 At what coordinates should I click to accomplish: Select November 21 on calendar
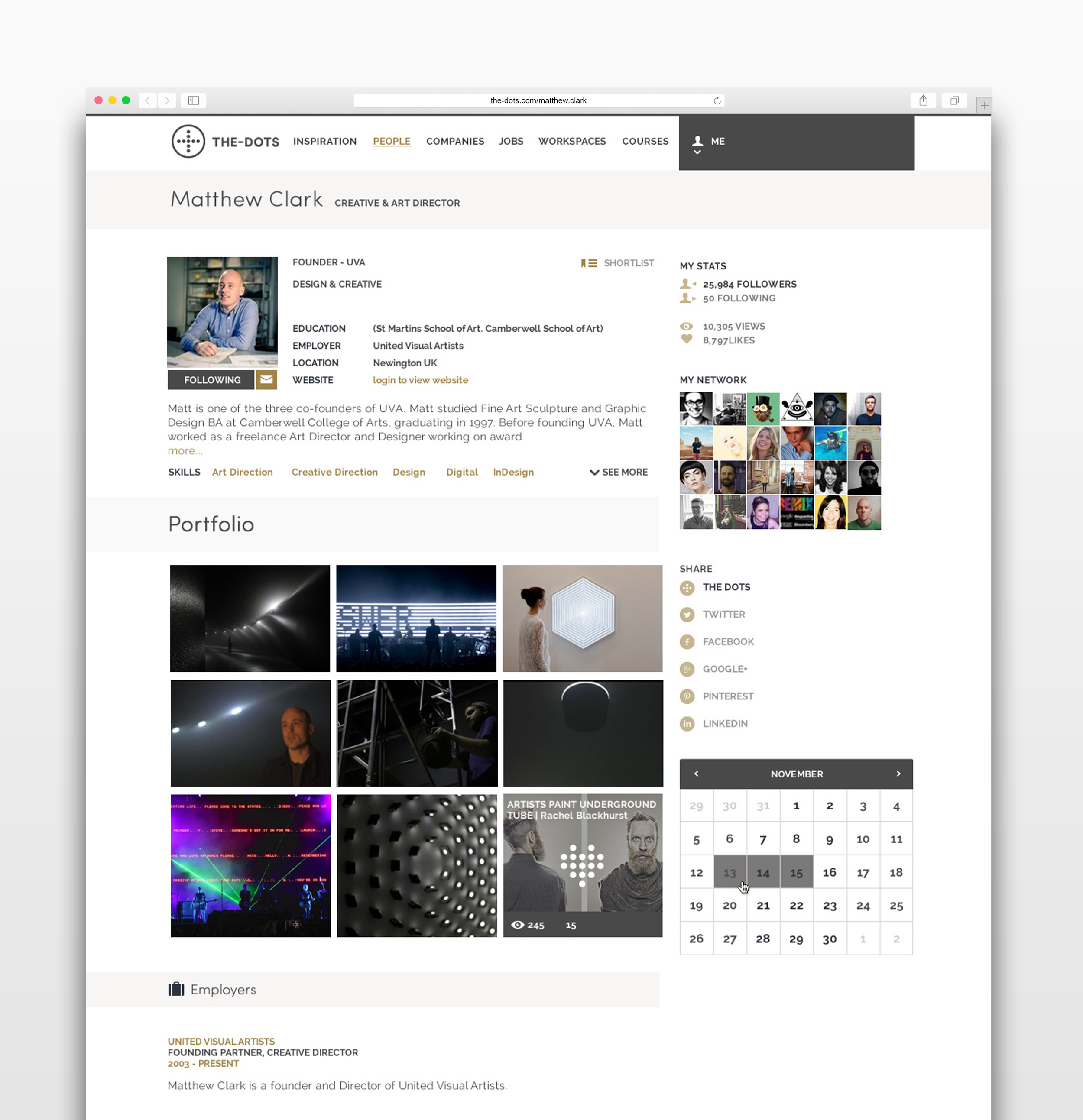[x=763, y=905]
